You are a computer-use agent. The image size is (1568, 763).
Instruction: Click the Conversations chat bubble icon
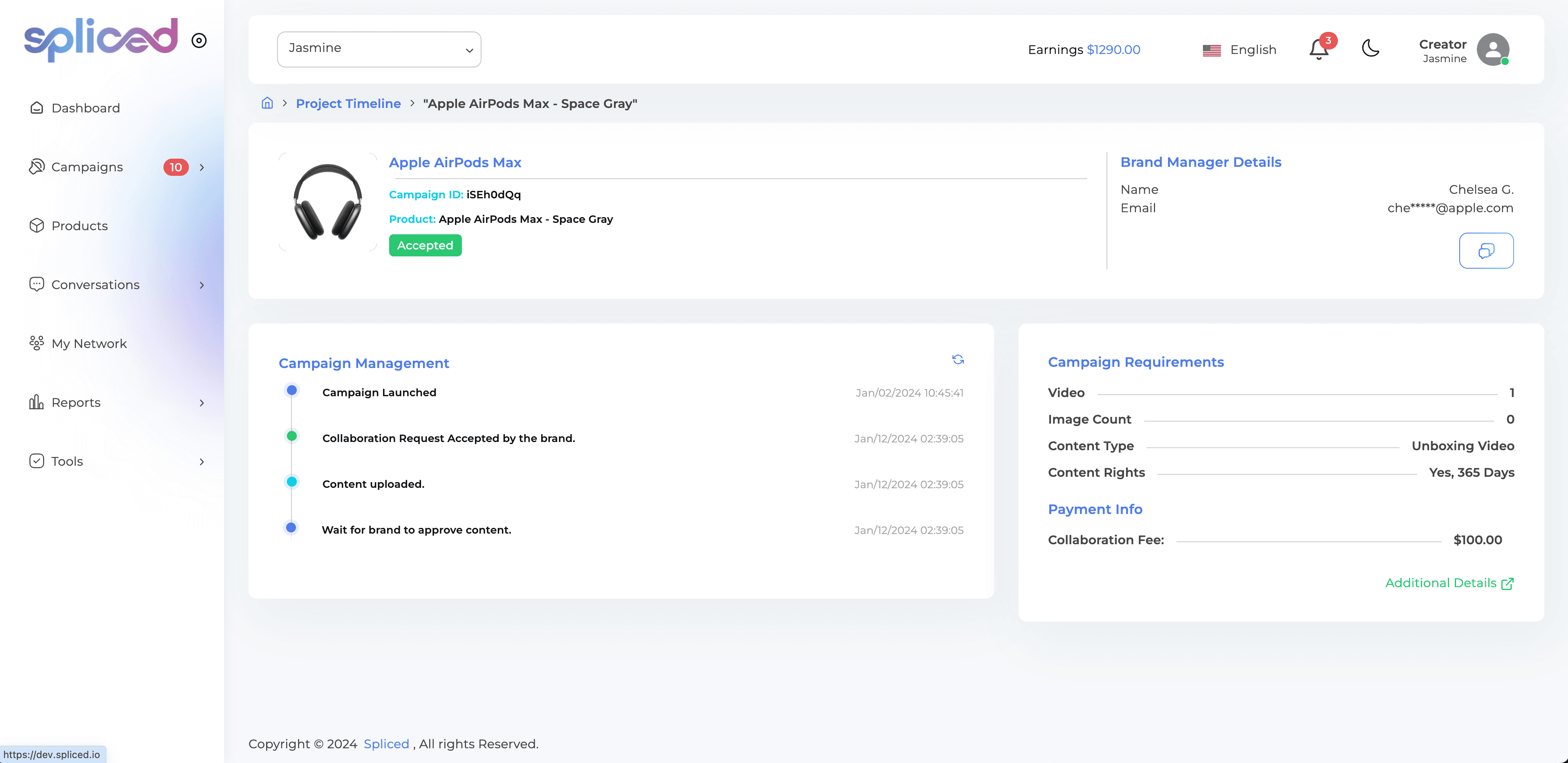click(36, 284)
